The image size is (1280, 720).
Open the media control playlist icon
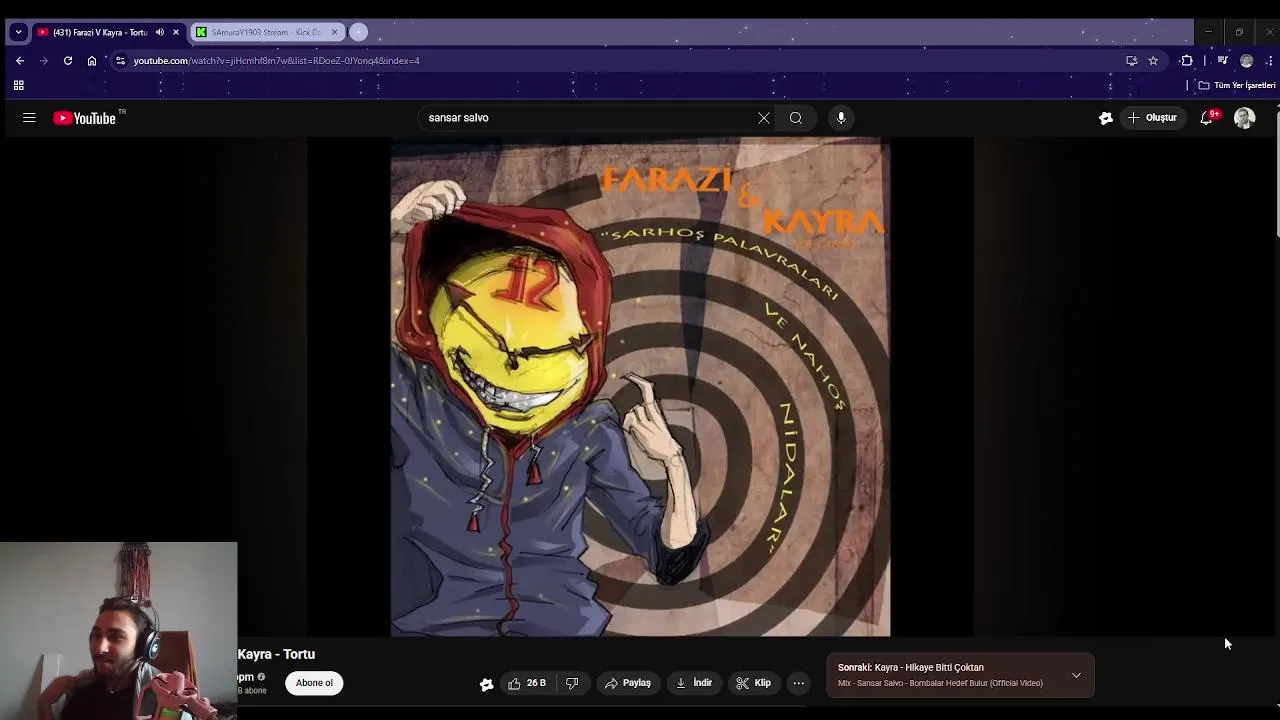tap(1222, 60)
